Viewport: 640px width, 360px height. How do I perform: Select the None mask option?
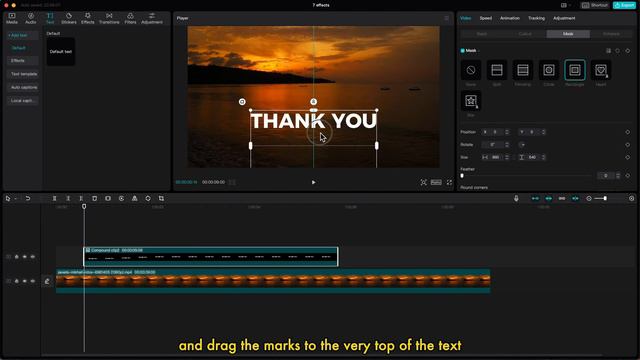coord(471,70)
